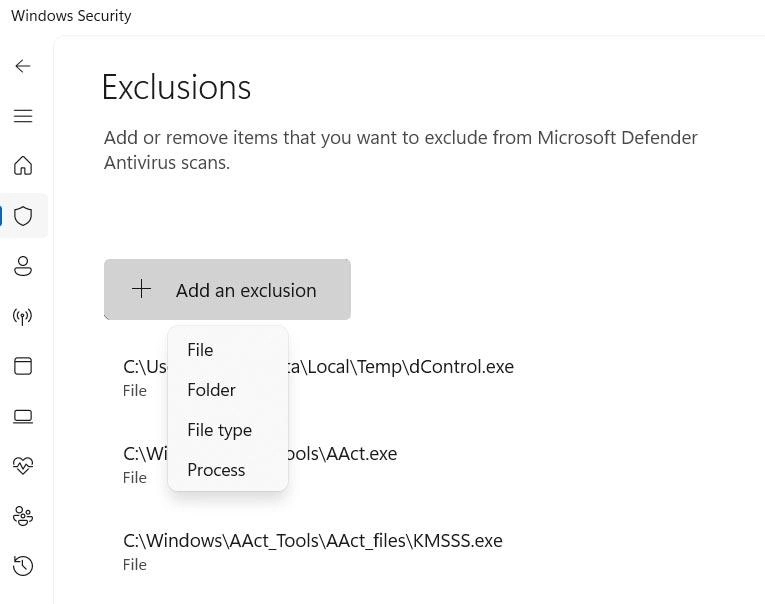
Task: Open Protection history clock icon
Action: [x=23, y=566]
